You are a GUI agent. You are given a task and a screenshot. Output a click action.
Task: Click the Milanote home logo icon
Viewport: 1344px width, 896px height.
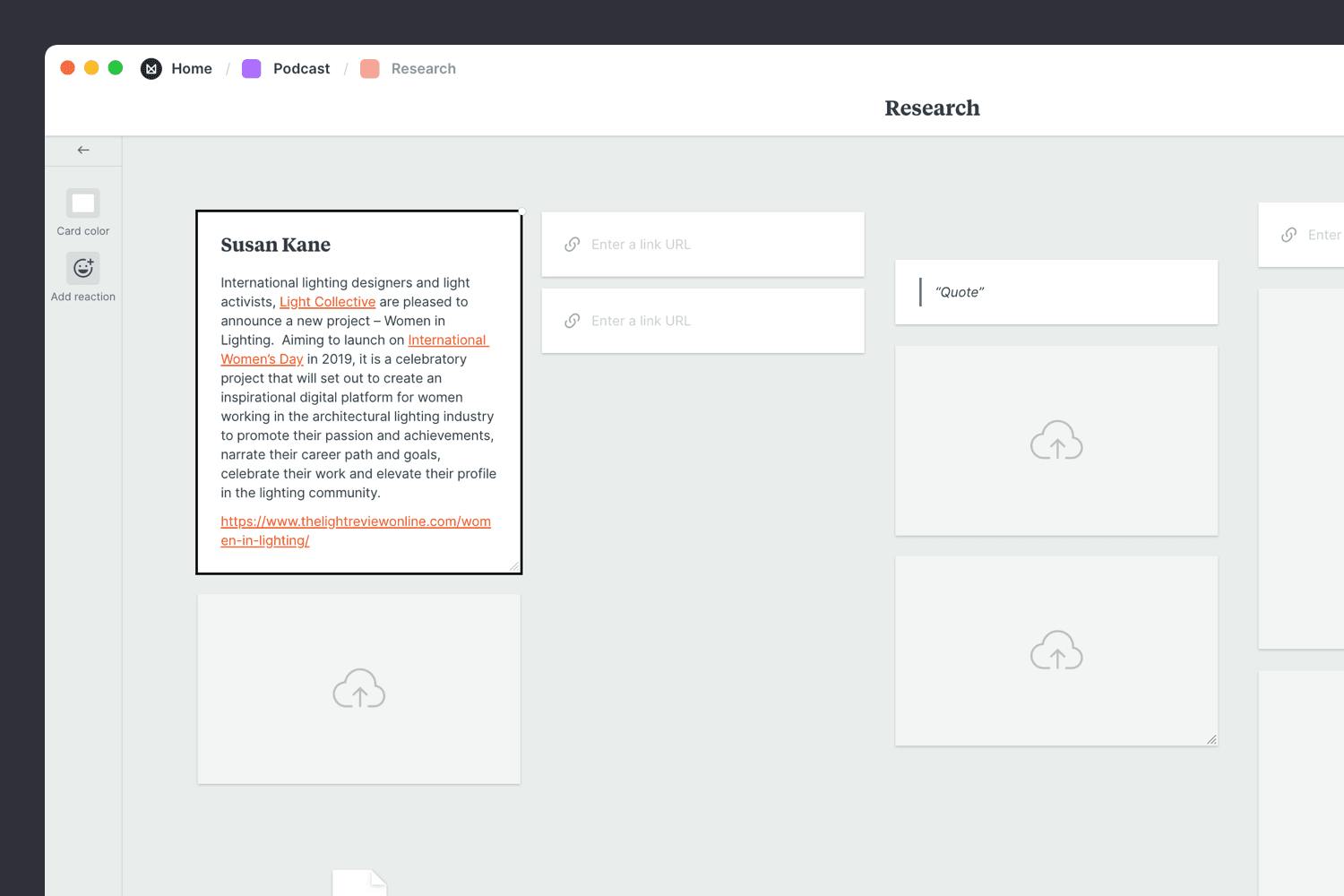[x=151, y=69]
